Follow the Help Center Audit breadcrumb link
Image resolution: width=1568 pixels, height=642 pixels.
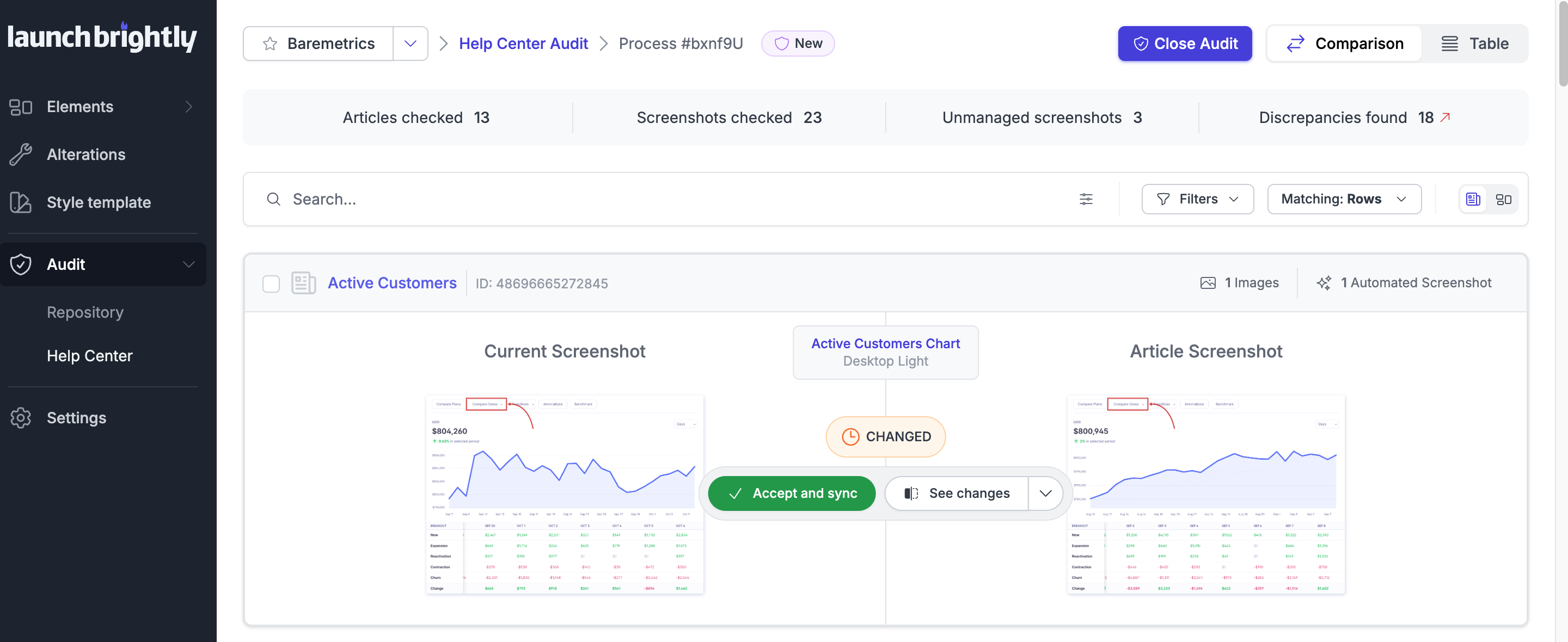[523, 44]
